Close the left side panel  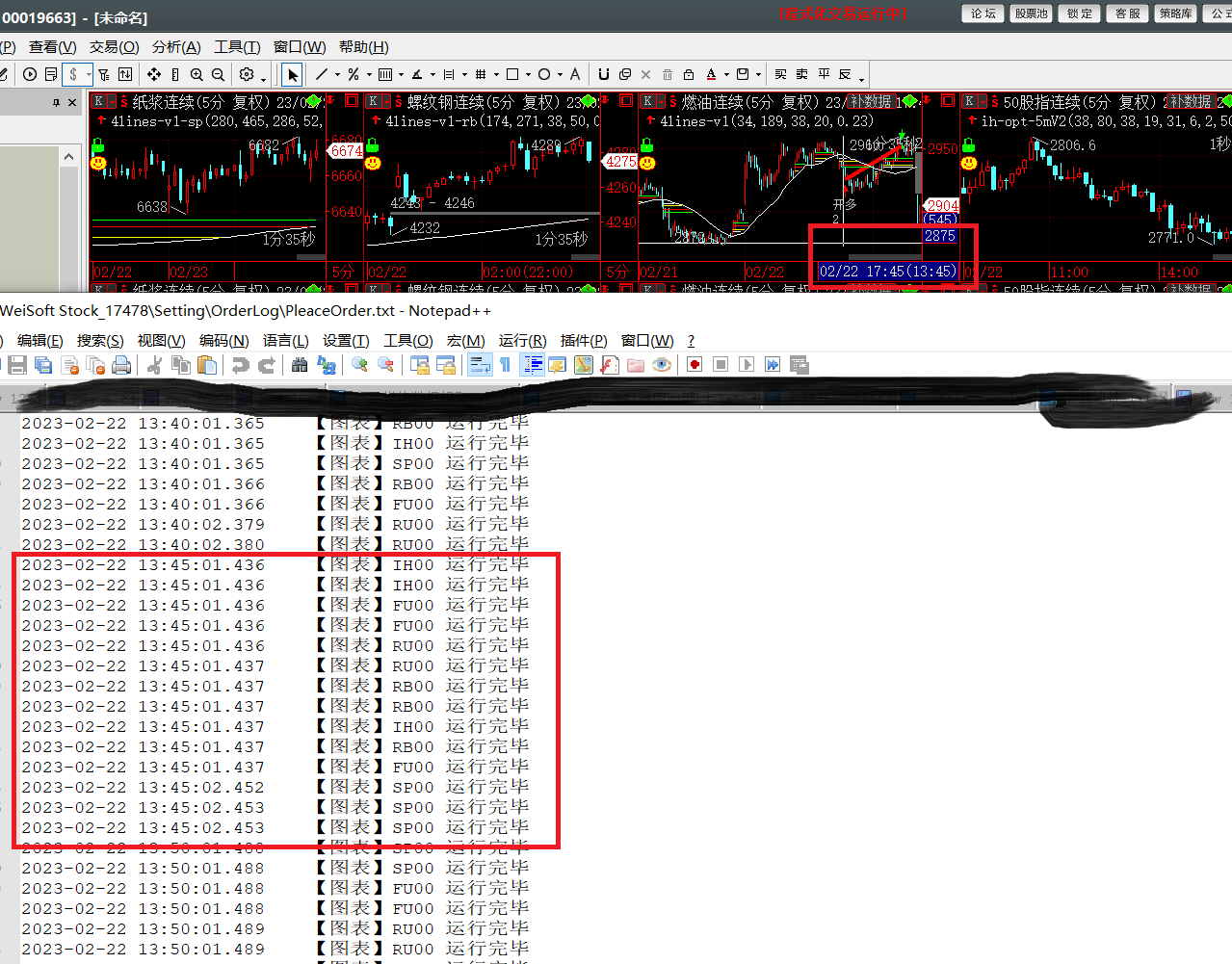72,102
